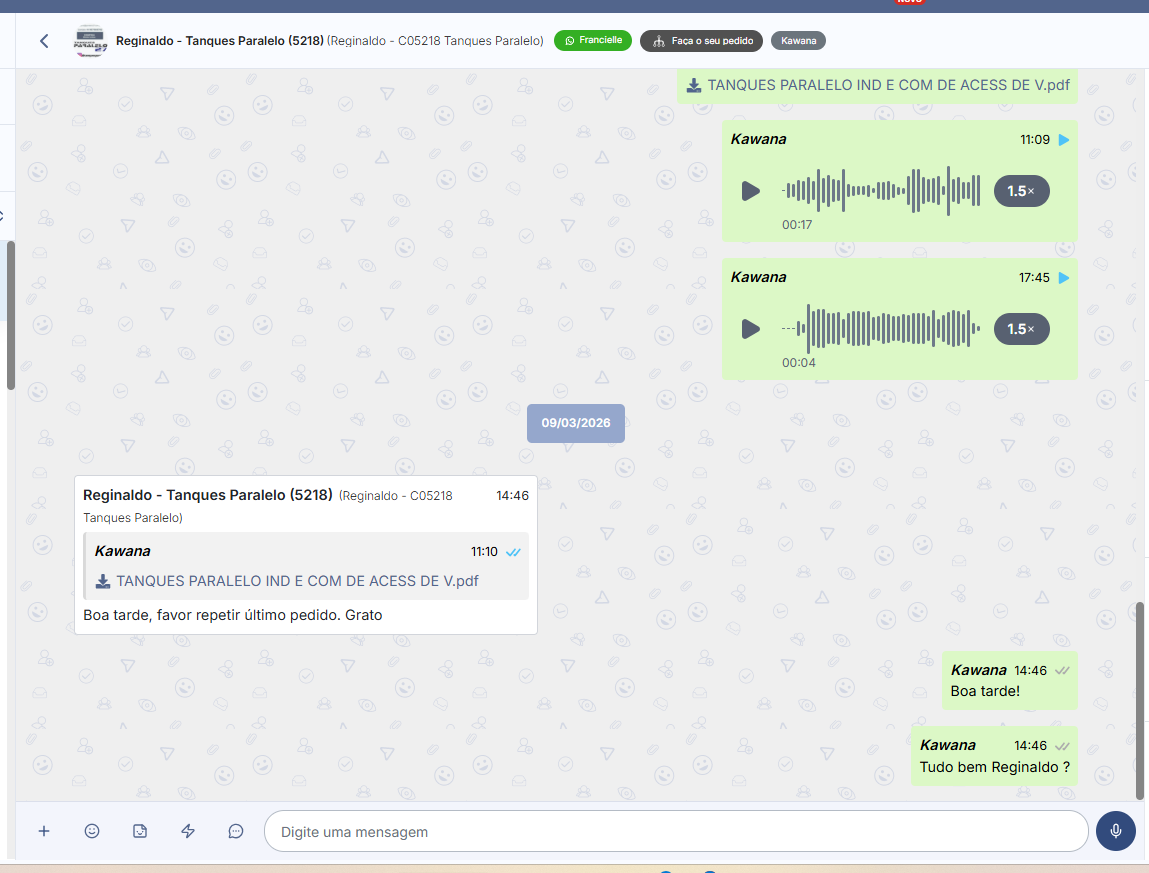Play the 00:17 audio message
Image resolution: width=1149 pixels, height=873 pixels.
coord(751,191)
